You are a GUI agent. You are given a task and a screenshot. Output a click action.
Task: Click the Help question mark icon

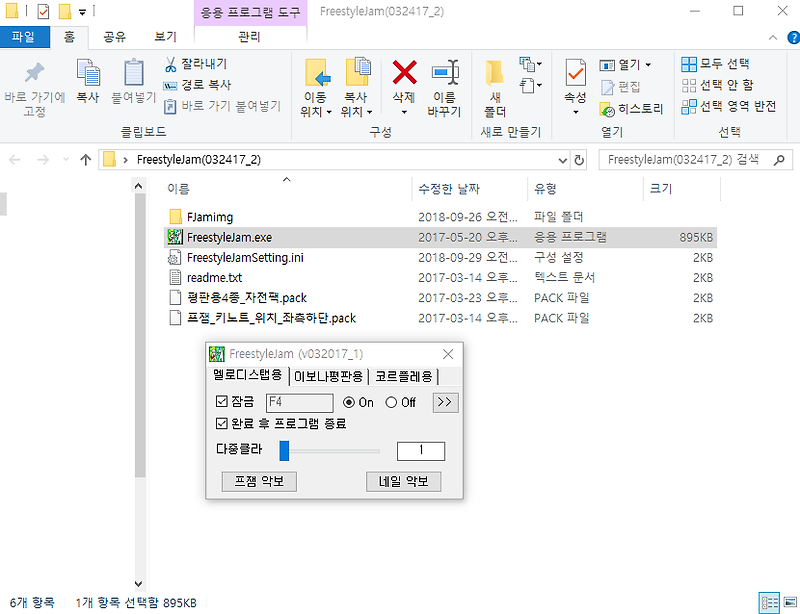[x=793, y=37]
